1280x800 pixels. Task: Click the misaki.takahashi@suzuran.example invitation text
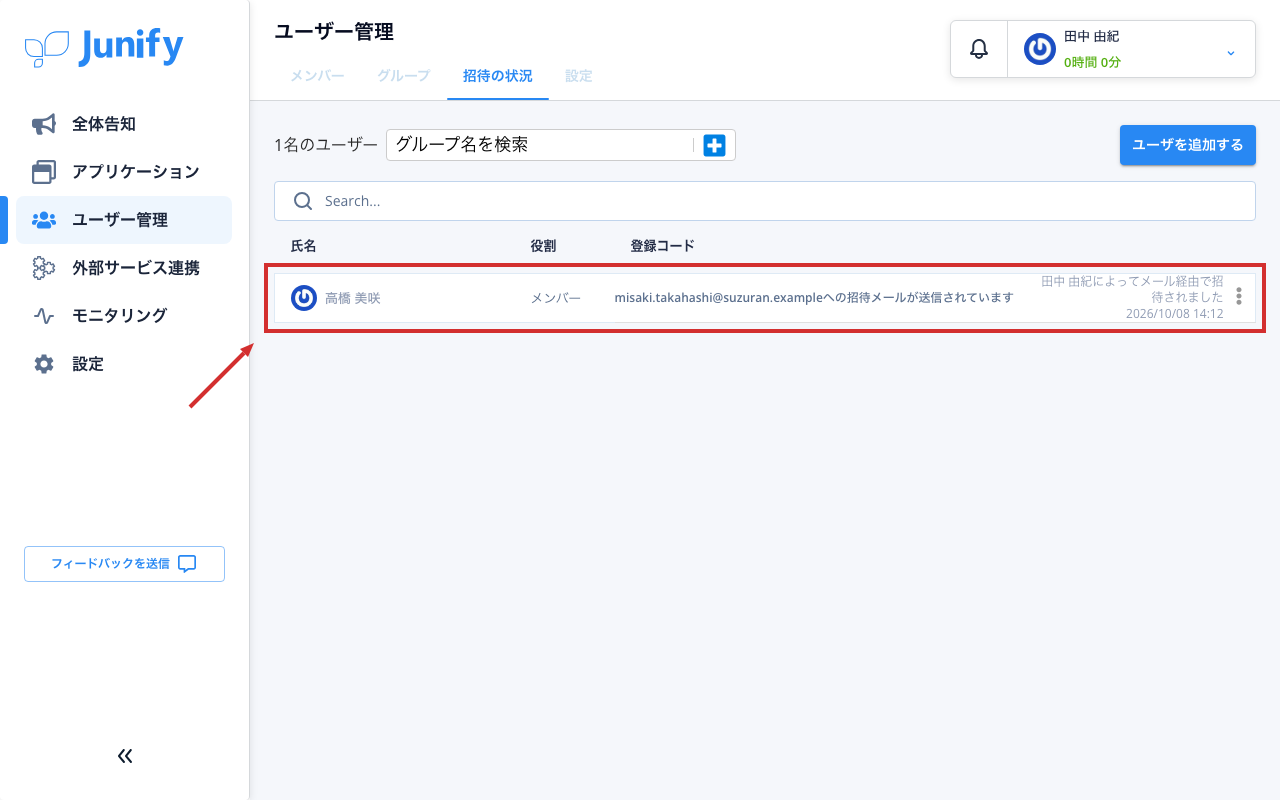(814, 298)
